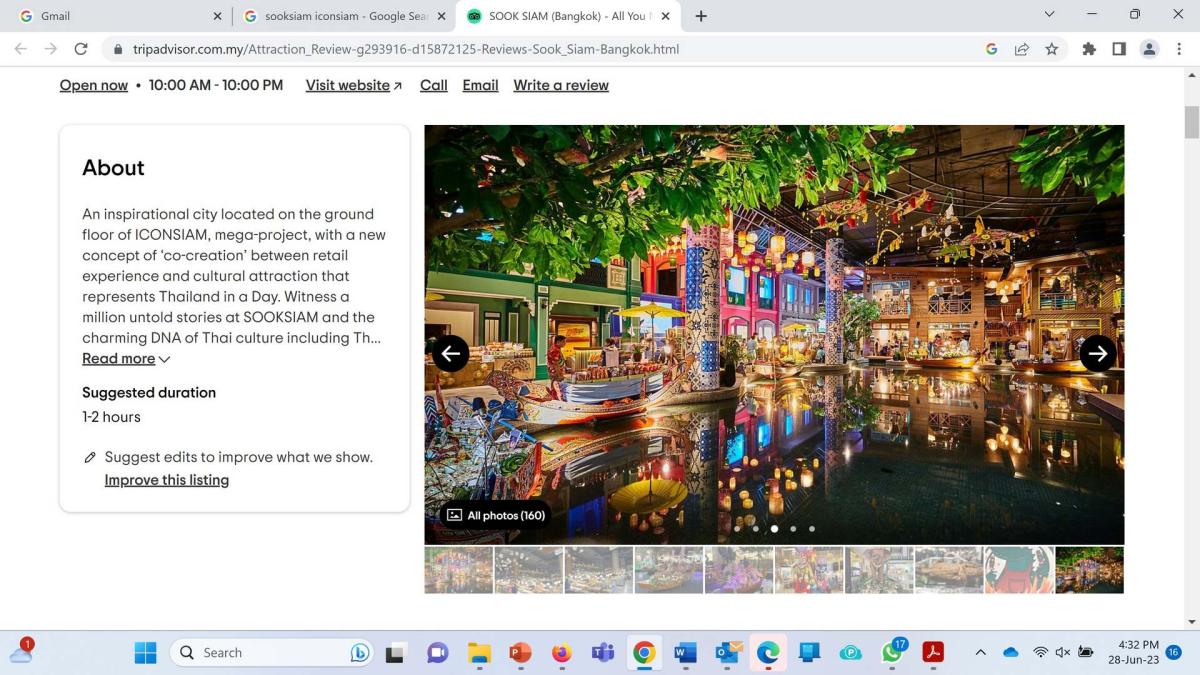This screenshot has width=1200, height=675.
Task: Share this page from the address bar
Action: coord(1021,49)
